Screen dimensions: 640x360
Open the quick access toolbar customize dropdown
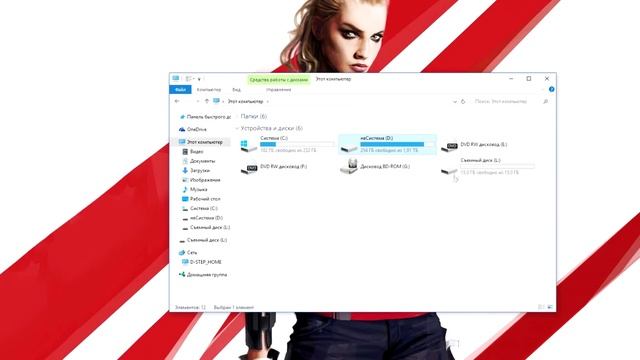point(199,79)
